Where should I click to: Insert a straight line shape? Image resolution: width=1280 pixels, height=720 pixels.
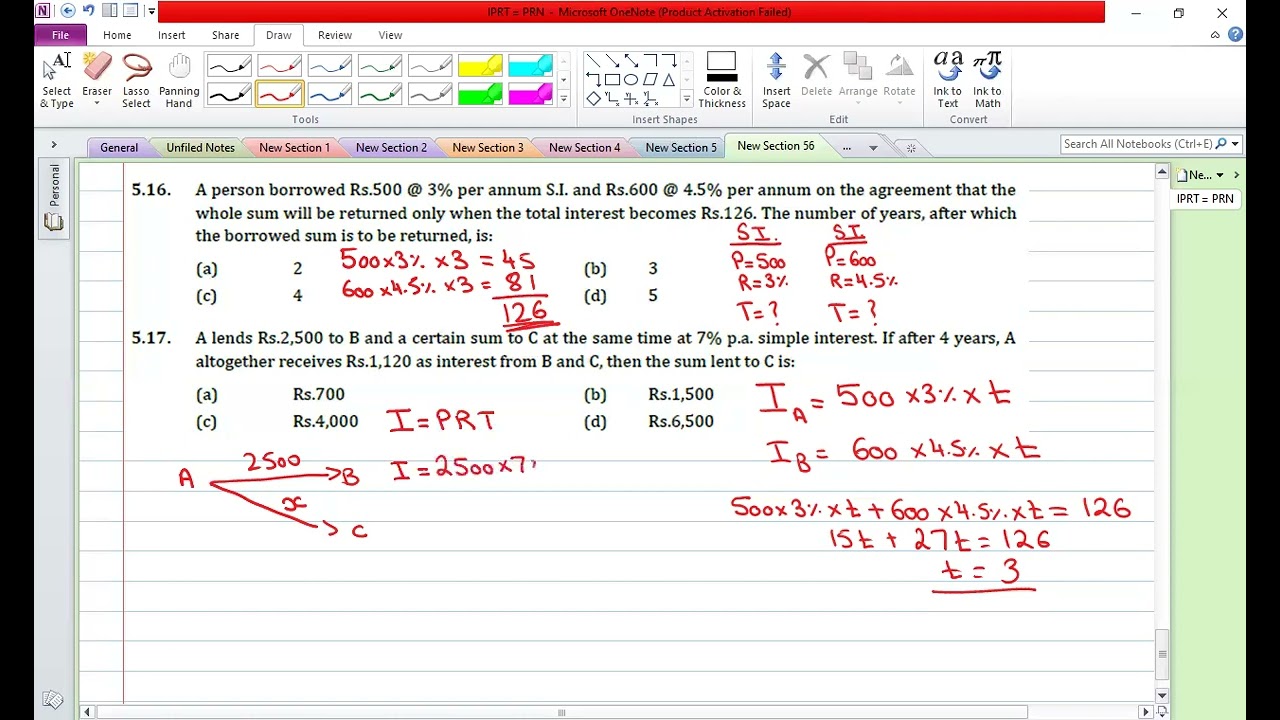(593, 60)
